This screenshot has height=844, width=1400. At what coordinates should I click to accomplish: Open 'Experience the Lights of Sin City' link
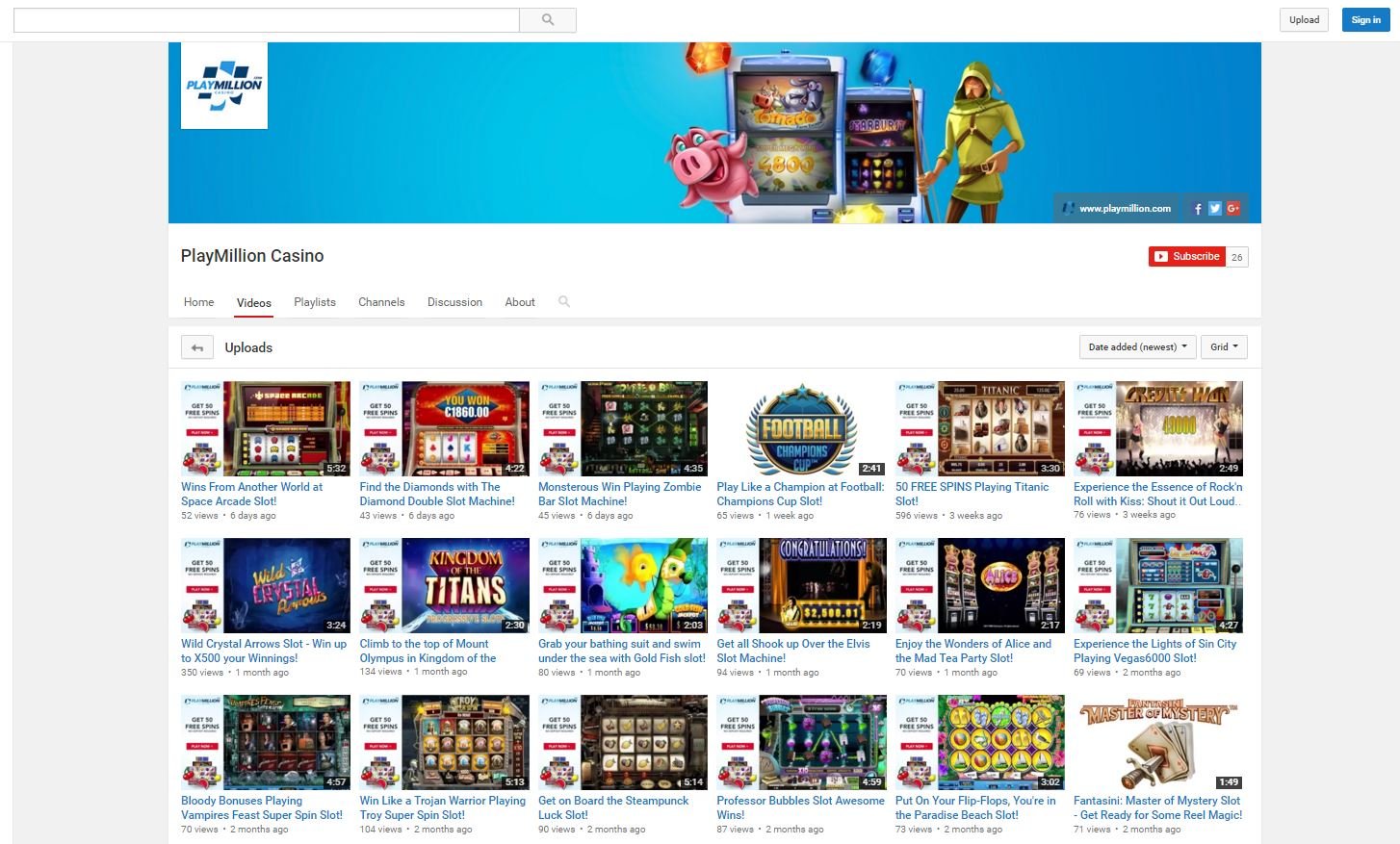click(x=1155, y=652)
